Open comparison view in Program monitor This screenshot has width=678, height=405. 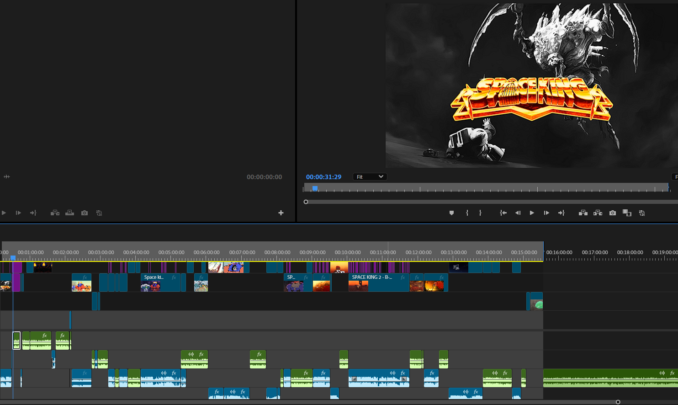click(627, 213)
